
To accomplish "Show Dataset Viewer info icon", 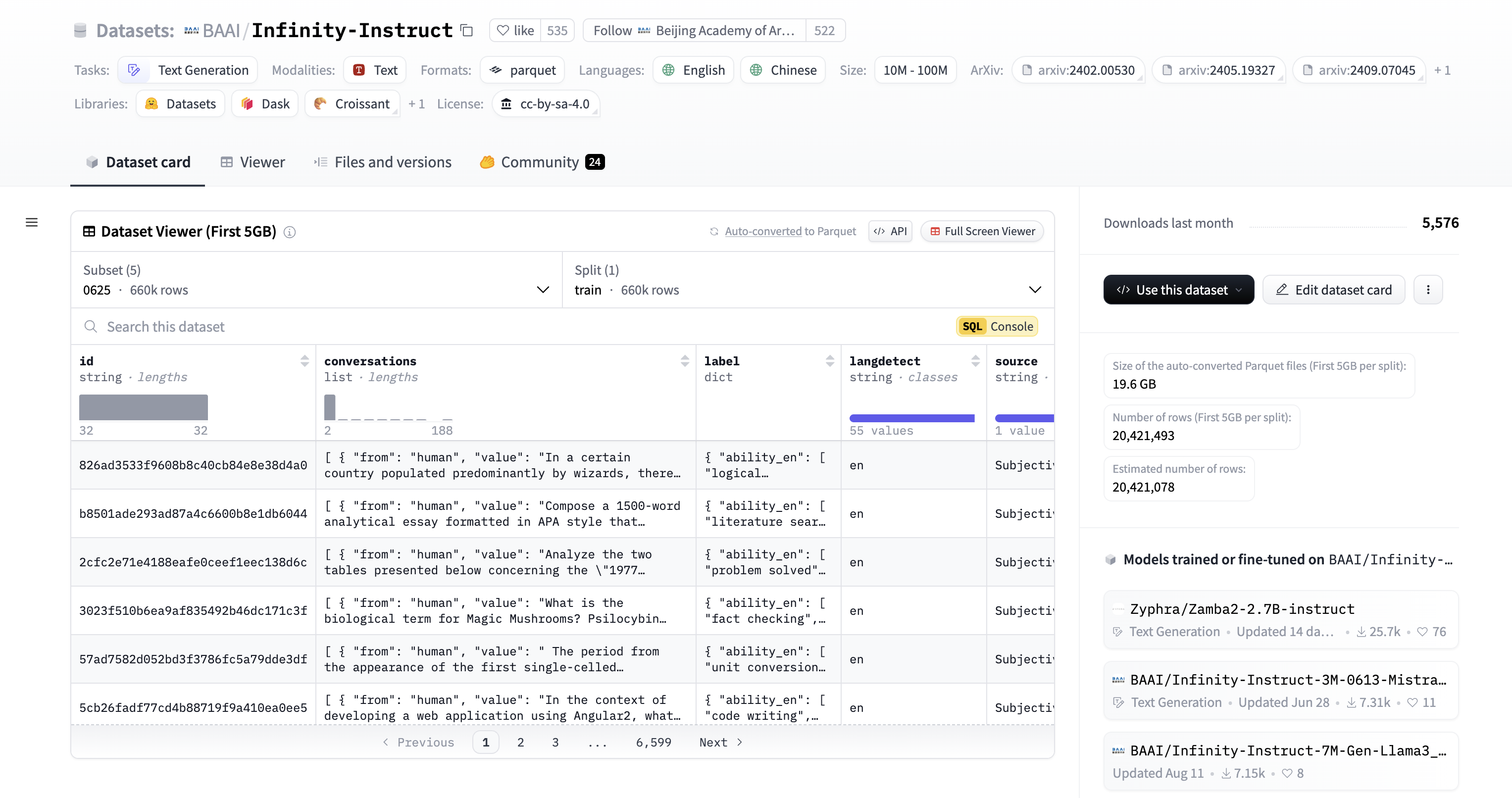I will pyautogui.click(x=289, y=232).
